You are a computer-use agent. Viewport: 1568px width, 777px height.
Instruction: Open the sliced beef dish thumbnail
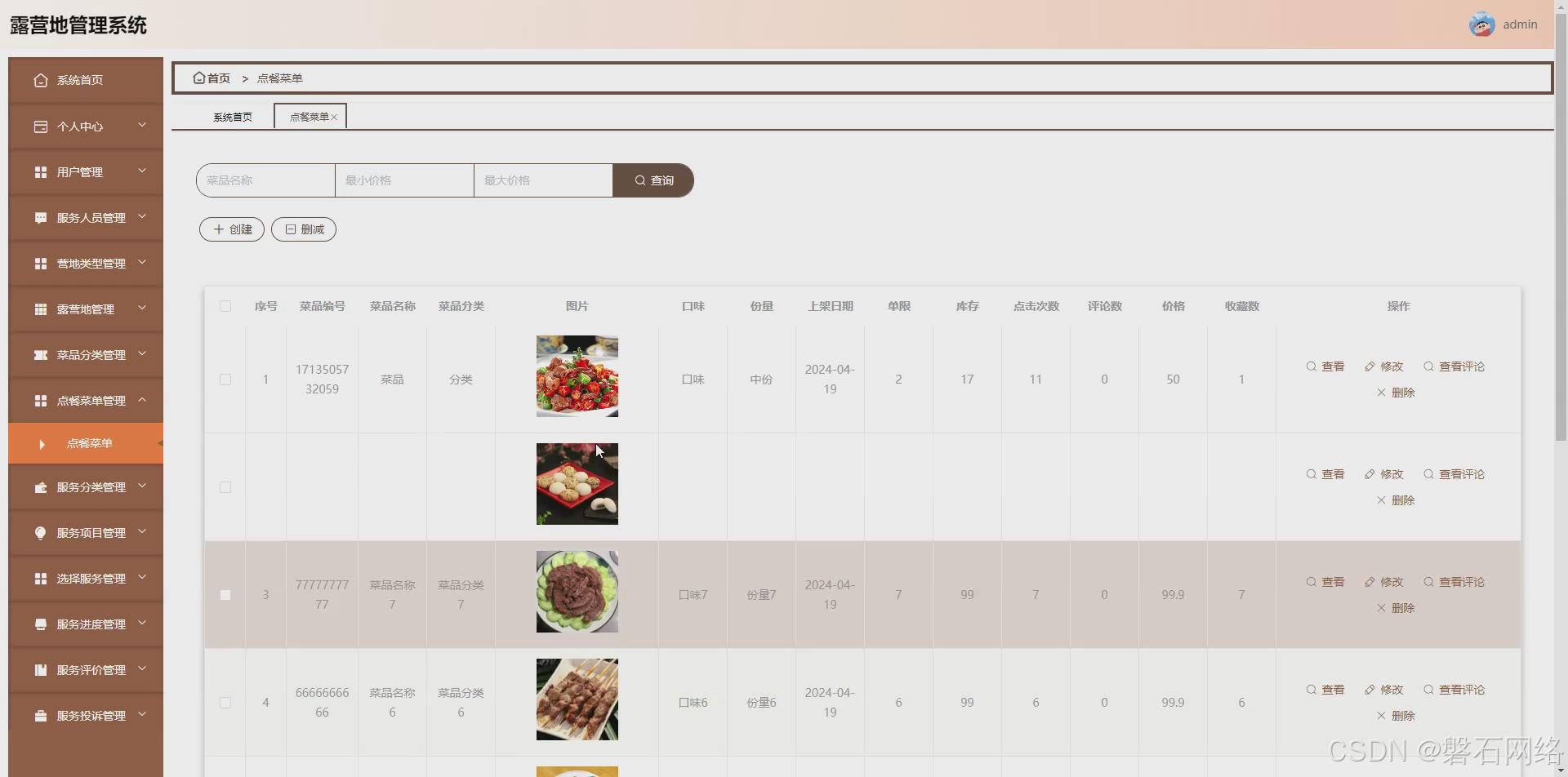(577, 592)
